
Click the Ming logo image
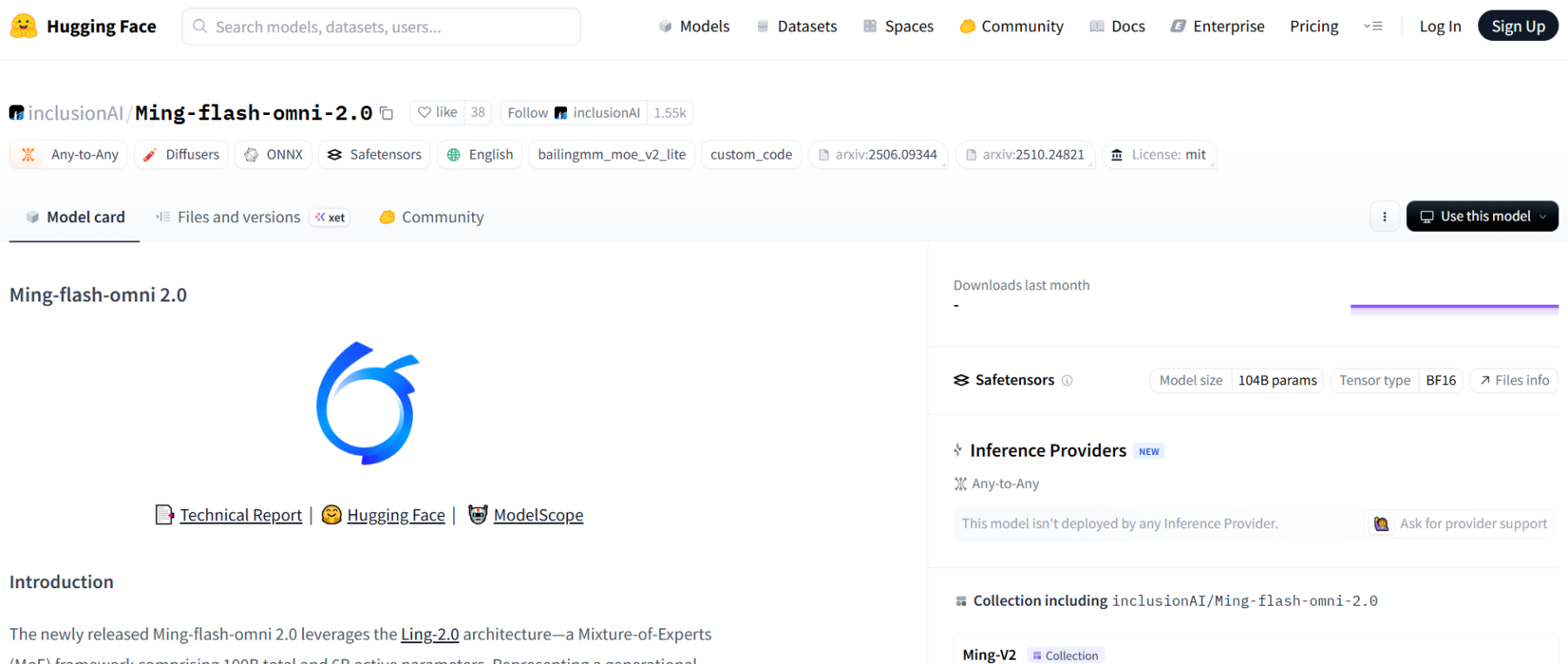pyautogui.click(x=368, y=403)
